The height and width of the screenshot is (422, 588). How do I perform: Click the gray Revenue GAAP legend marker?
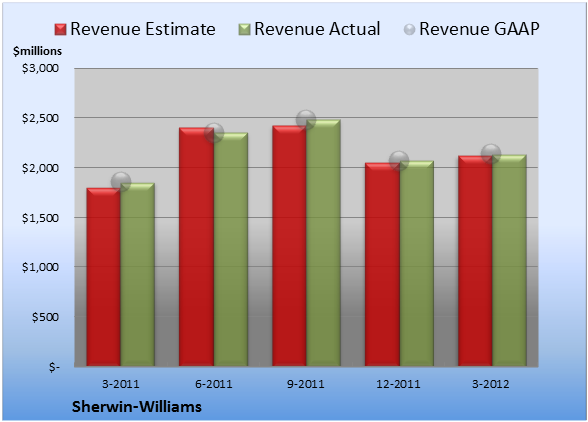tap(410, 30)
